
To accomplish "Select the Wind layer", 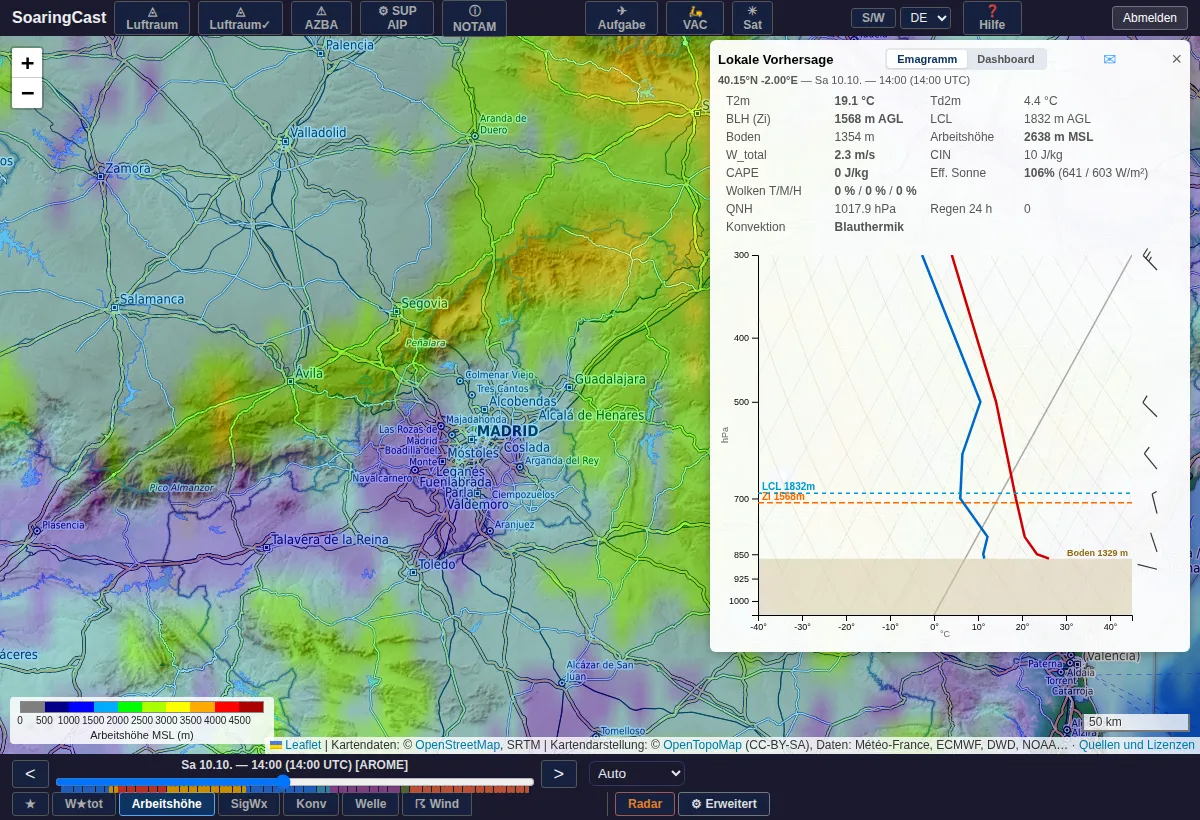I will pyautogui.click(x=437, y=804).
